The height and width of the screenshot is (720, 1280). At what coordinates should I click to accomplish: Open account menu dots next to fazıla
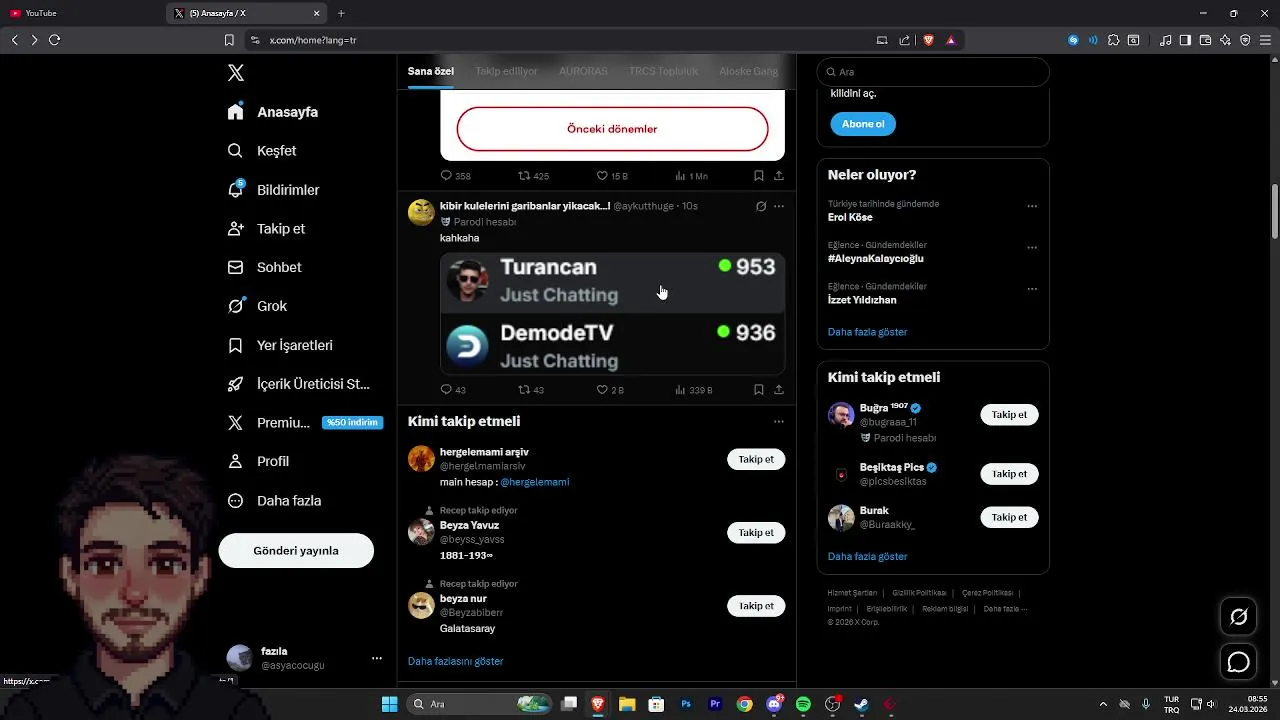point(377,658)
